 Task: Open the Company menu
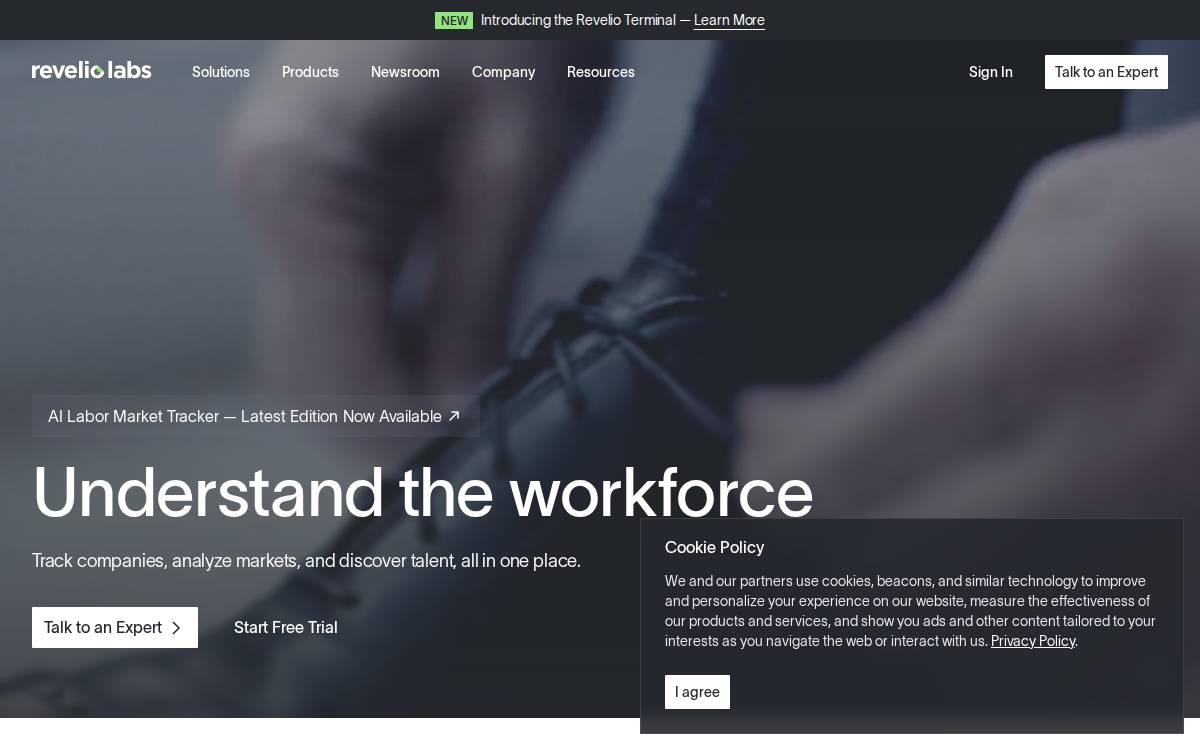click(x=503, y=72)
